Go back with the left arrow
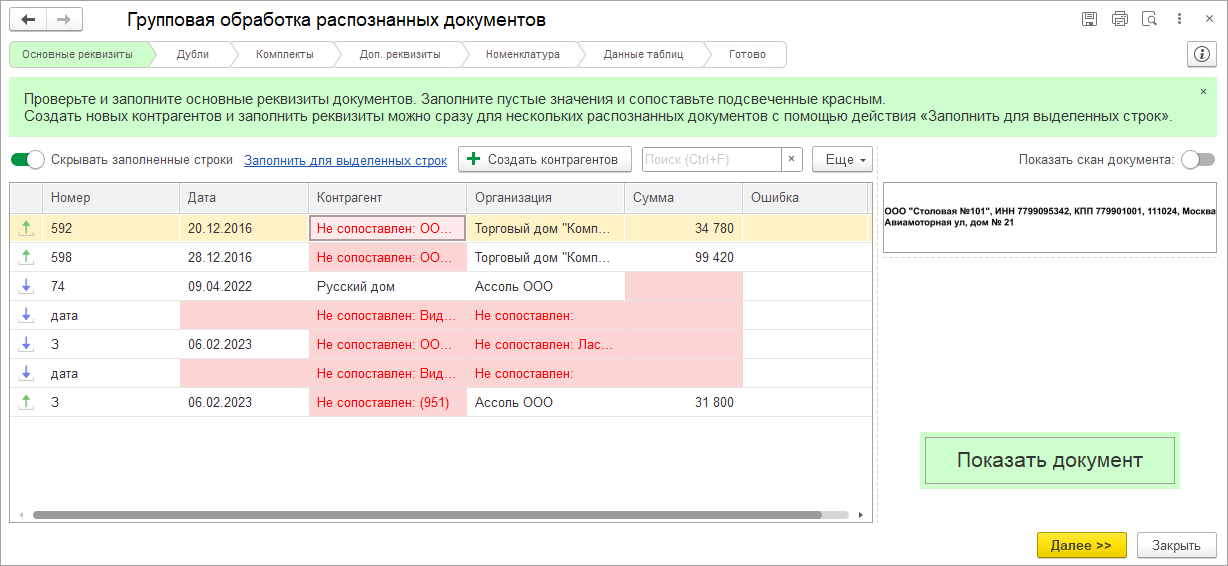1228x566 pixels. 28,20
